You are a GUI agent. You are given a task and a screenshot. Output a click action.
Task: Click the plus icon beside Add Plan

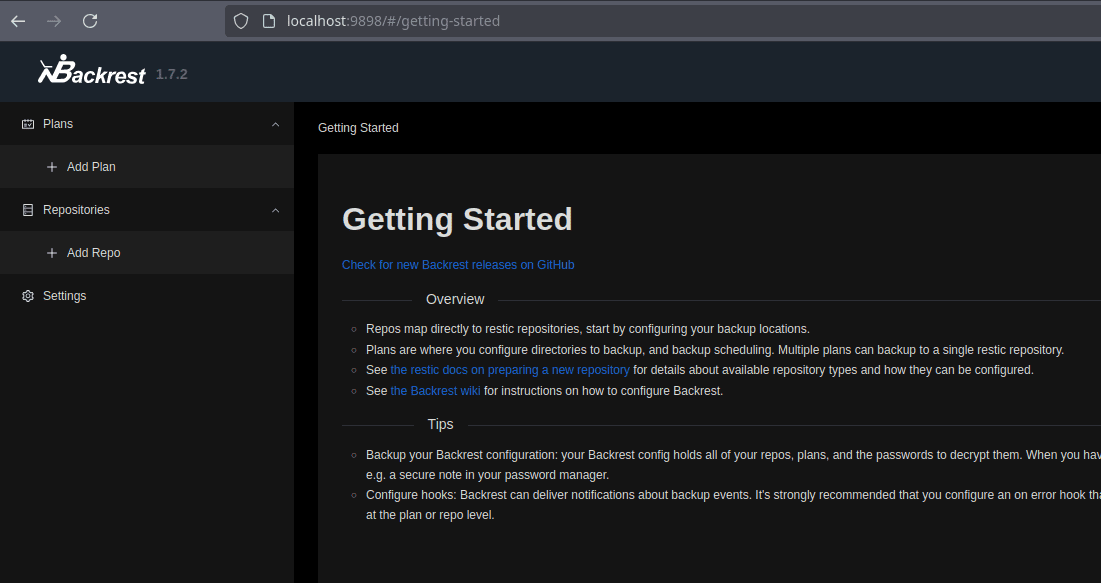[52, 167]
